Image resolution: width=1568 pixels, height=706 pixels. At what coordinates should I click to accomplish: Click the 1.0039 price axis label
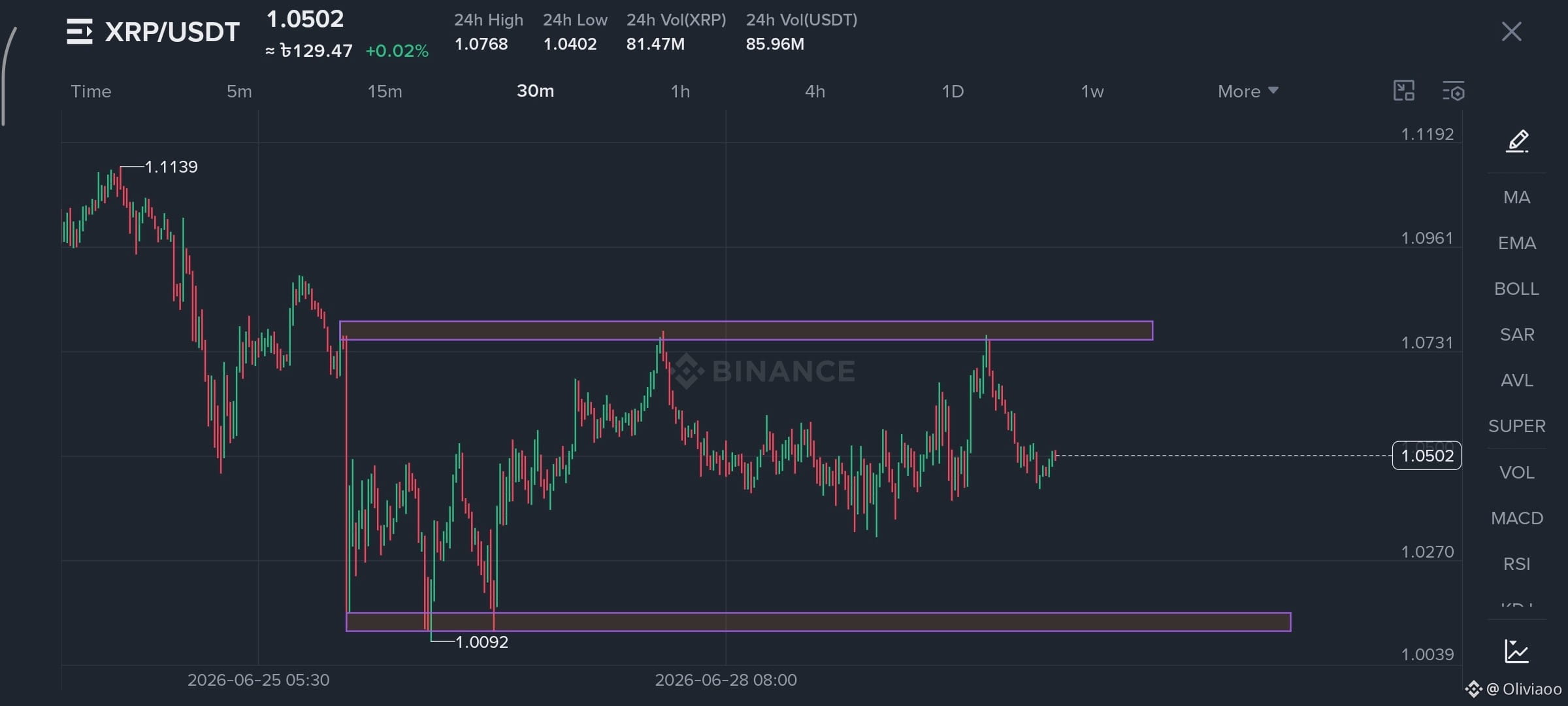[1428, 655]
